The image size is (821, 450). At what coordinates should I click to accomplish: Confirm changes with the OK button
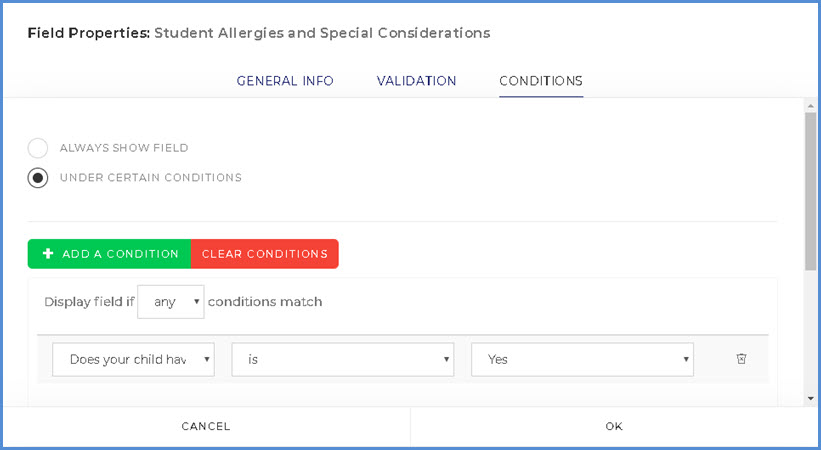point(614,426)
